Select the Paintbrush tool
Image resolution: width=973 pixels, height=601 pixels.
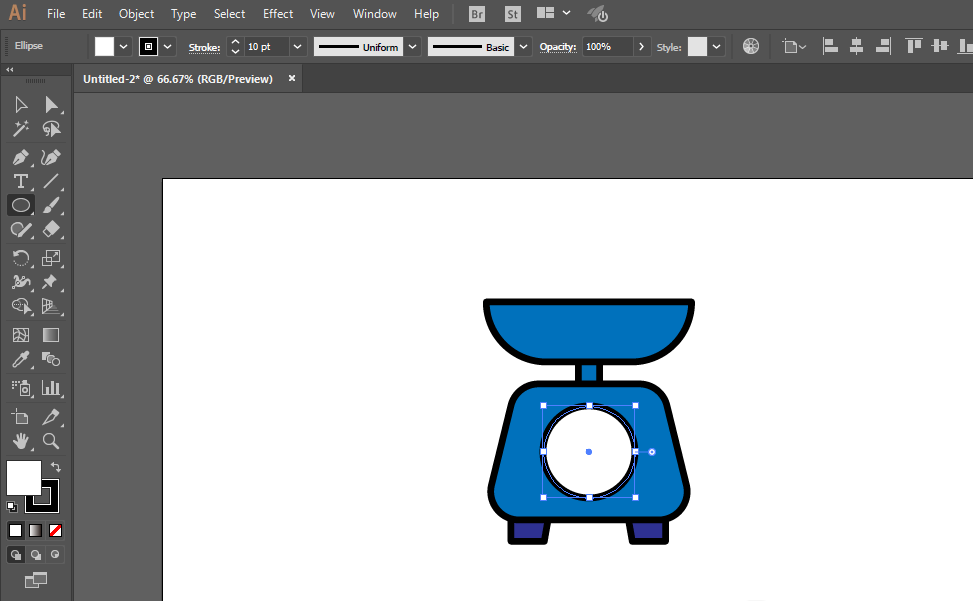click(51, 205)
